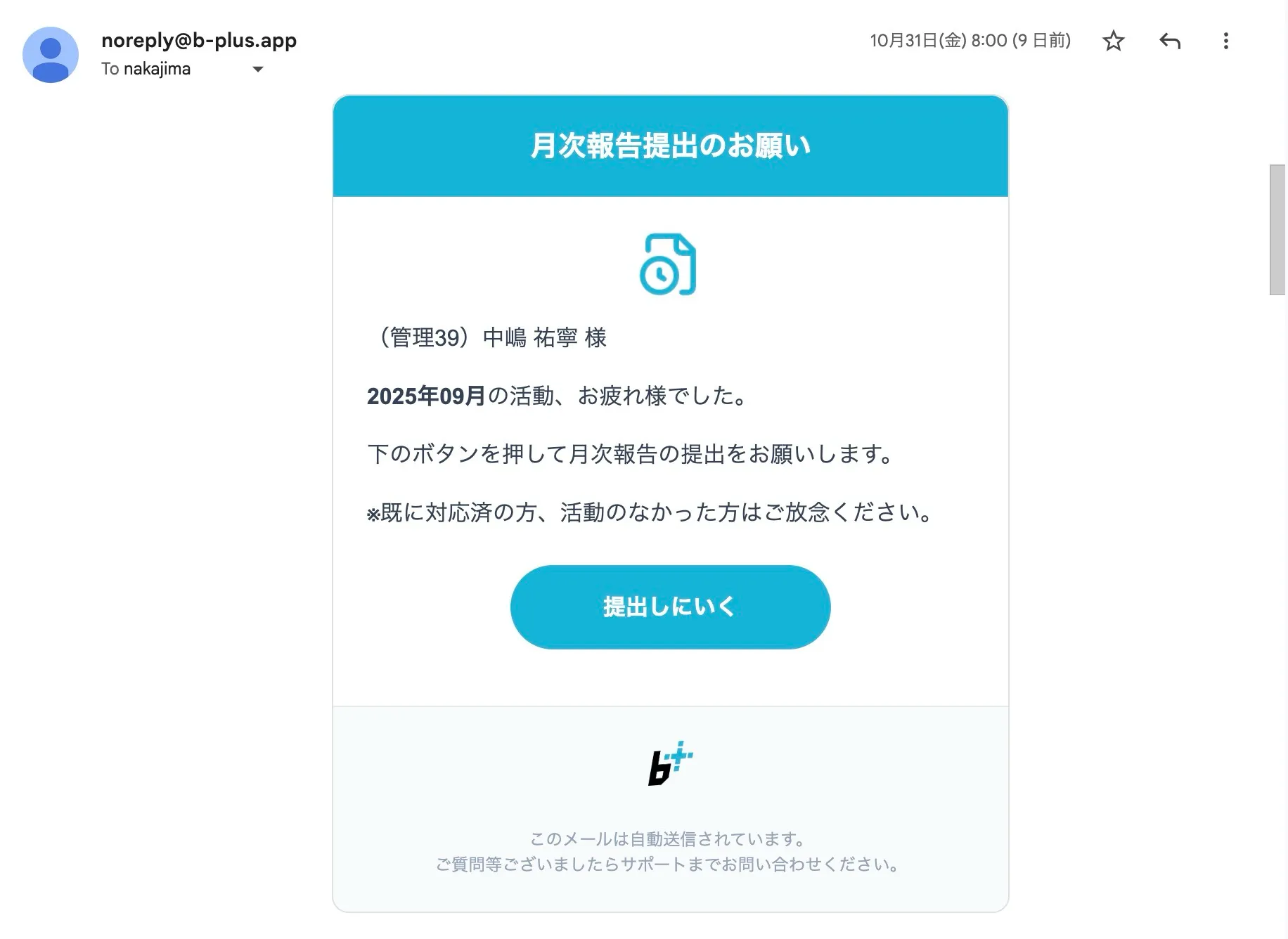Click the 10月31日(金) 8:00 timestamp
The height and width of the screenshot is (939, 1288).
point(970,41)
